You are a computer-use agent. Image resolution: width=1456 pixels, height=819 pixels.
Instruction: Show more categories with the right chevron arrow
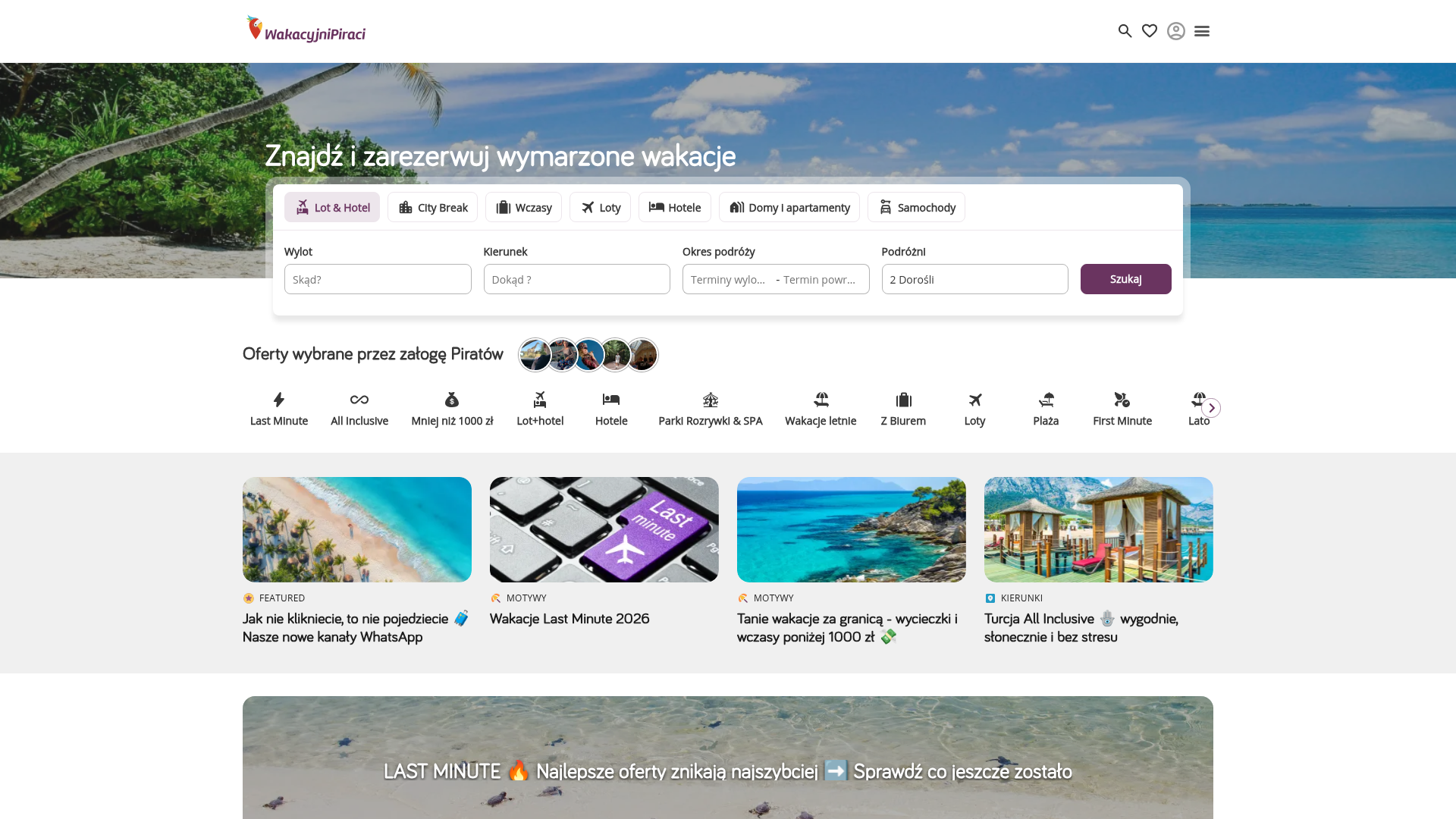click(1211, 408)
